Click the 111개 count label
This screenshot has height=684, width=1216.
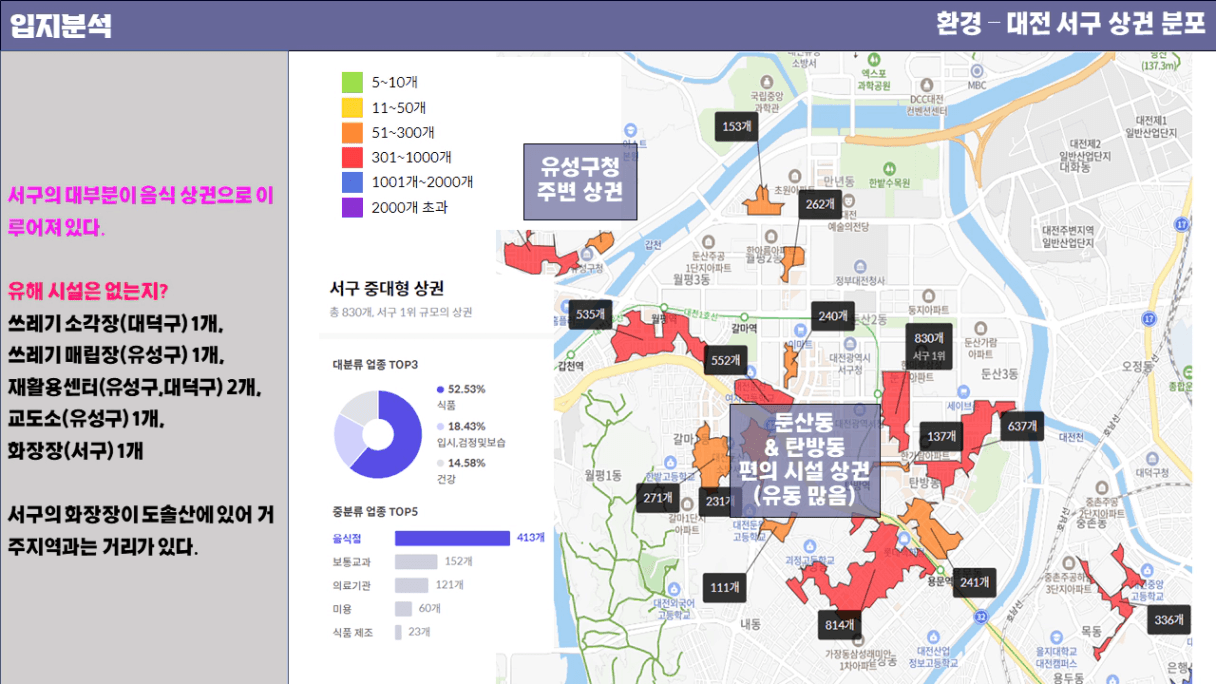pyautogui.click(x=723, y=587)
